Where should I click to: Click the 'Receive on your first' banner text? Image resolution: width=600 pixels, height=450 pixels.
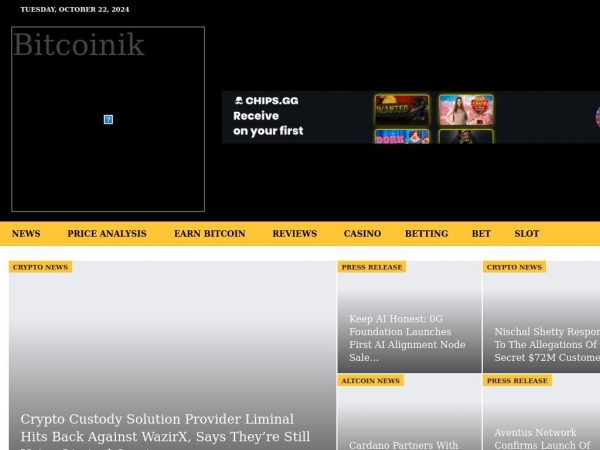pyautogui.click(x=268, y=123)
